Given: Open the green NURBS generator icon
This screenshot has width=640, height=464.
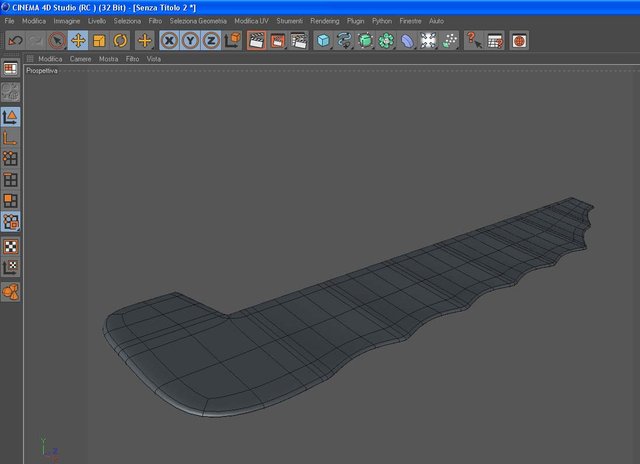Looking at the screenshot, I should 365,40.
